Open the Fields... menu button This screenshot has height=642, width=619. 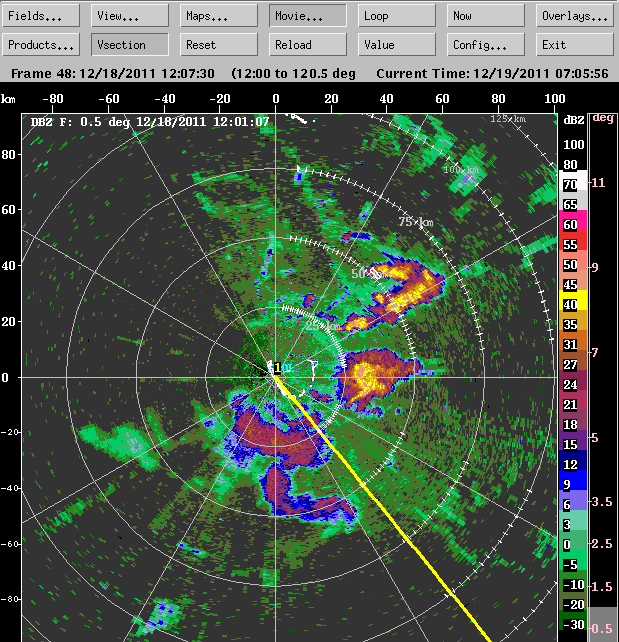pyautogui.click(x=41, y=16)
